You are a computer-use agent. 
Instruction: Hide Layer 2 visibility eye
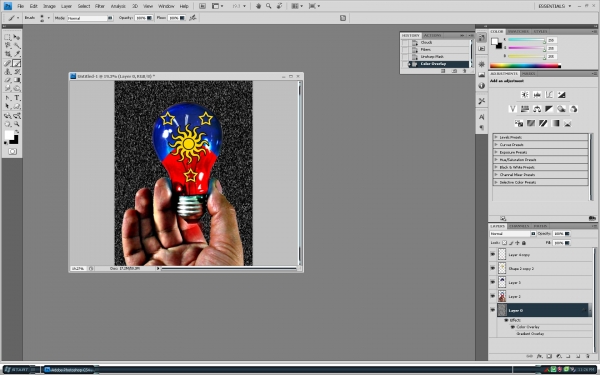[492, 296]
